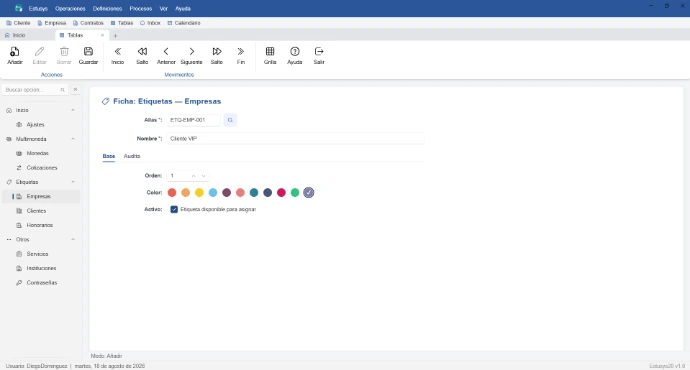Open the Ayuda menu in menu bar
The image size is (690, 370).
(183, 9)
